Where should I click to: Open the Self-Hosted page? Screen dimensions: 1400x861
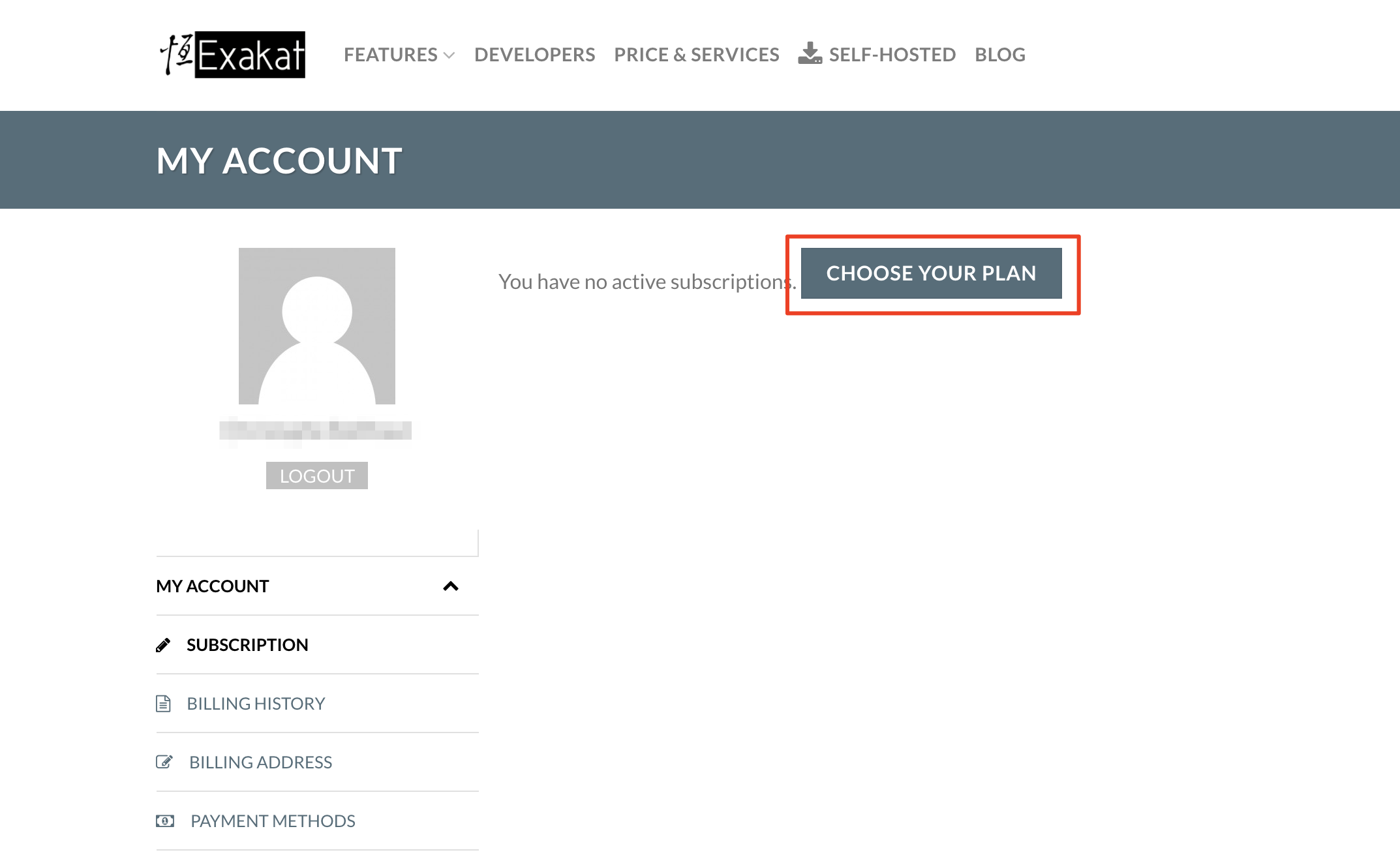[892, 55]
